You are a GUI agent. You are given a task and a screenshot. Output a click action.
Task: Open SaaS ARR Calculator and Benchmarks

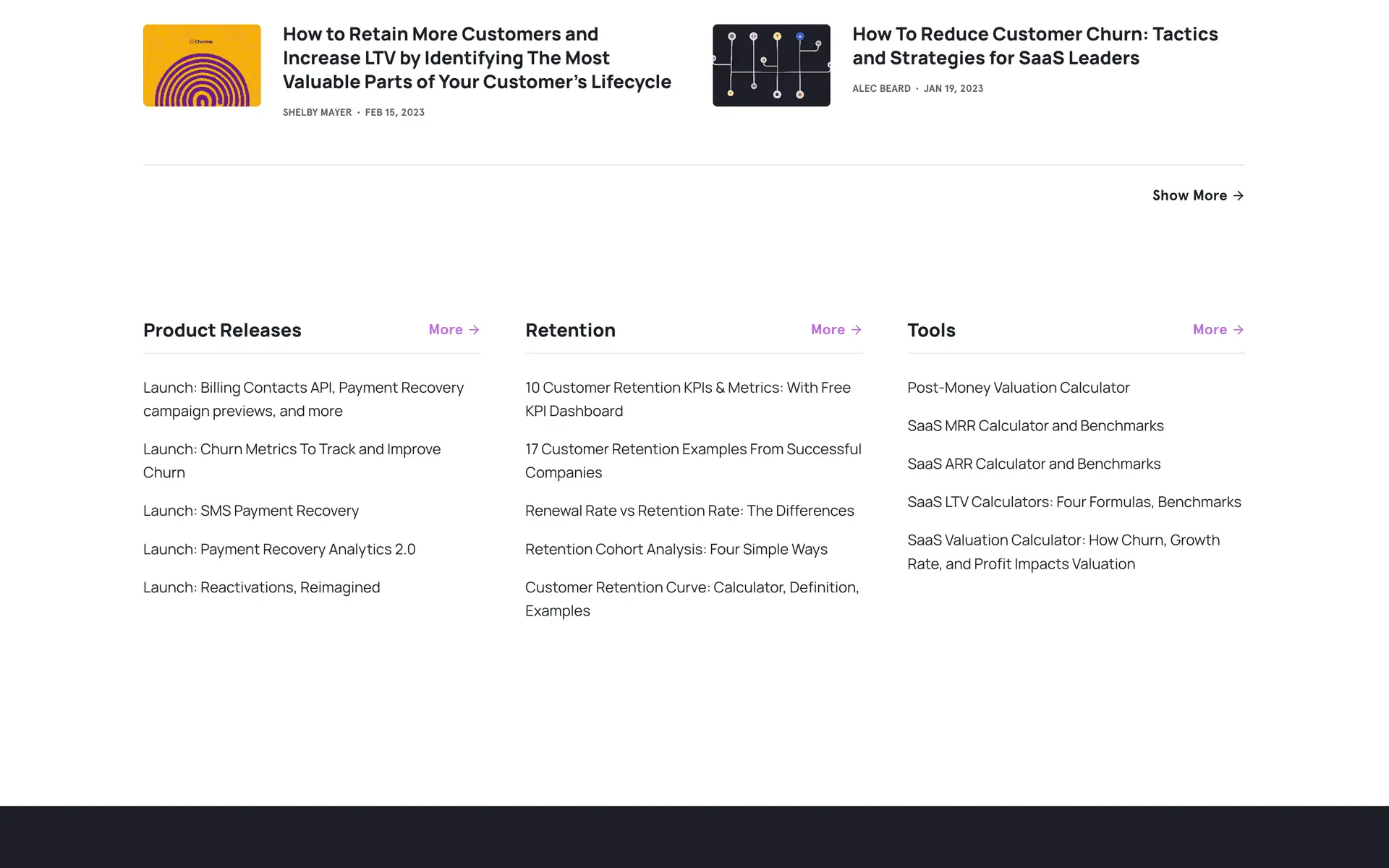click(1033, 464)
